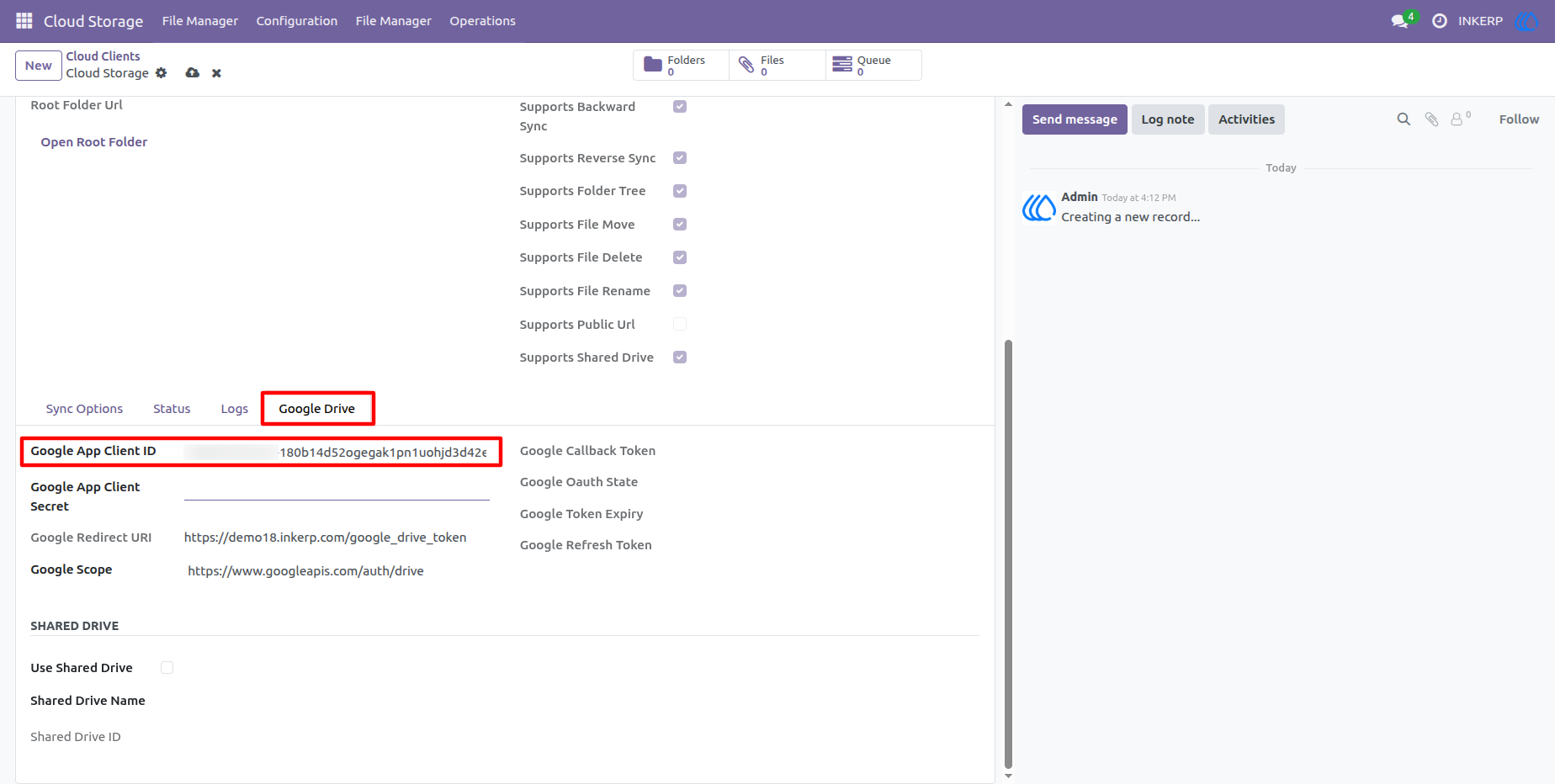
Task: Click Open Root Folder link
Action: [x=94, y=142]
